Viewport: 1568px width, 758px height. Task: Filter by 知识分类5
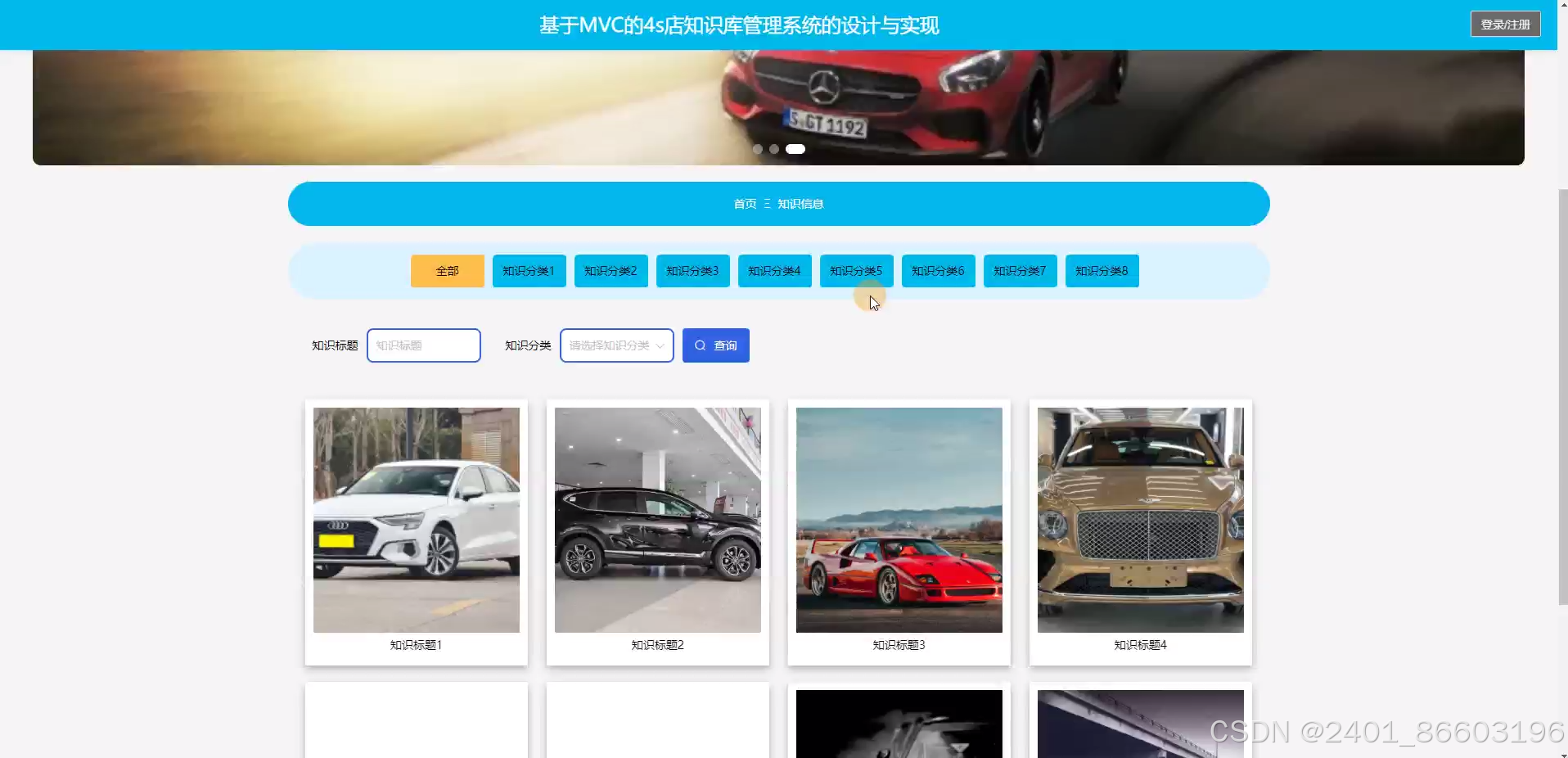(x=857, y=271)
